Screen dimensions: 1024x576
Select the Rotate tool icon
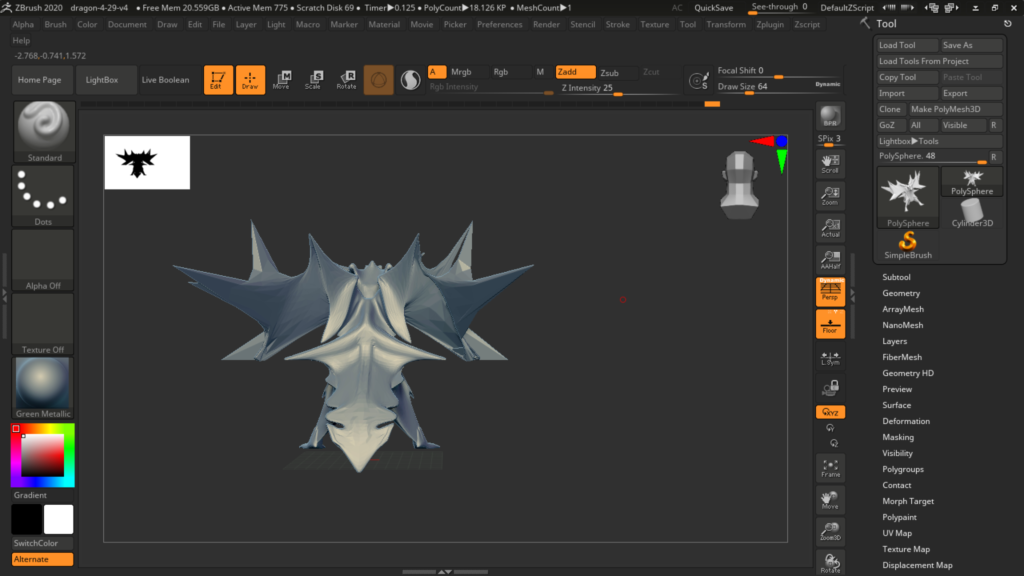pyautogui.click(x=346, y=80)
